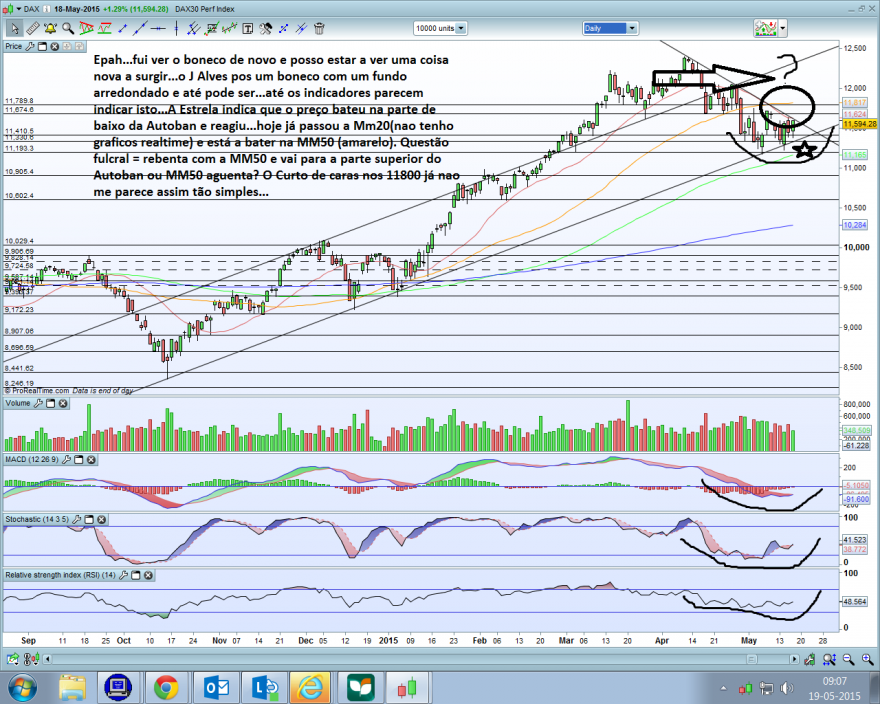The width and height of the screenshot is (880, 704).
Task: Click the MACD (12 26 9) label
Action: click(32, 460)
